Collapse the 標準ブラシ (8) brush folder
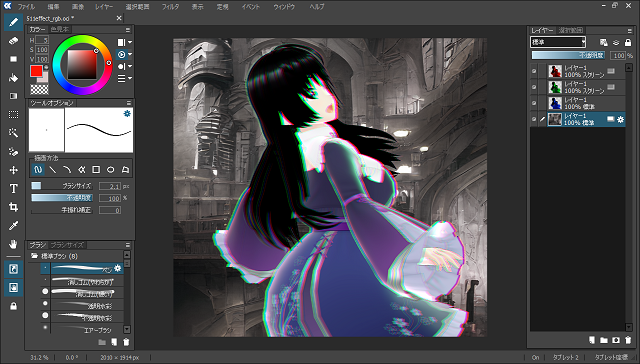 click(35, 256)
